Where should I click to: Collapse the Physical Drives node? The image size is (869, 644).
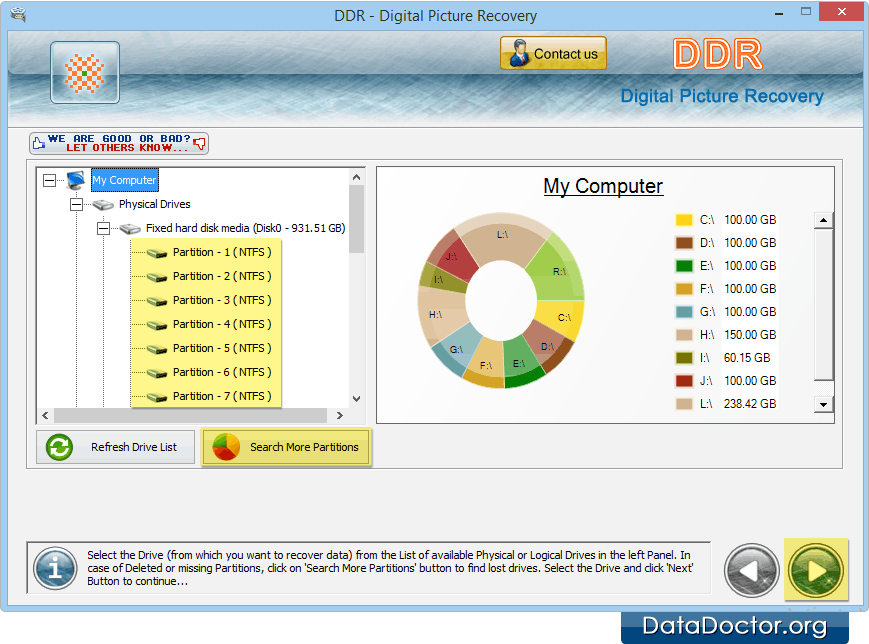(76, 205)
